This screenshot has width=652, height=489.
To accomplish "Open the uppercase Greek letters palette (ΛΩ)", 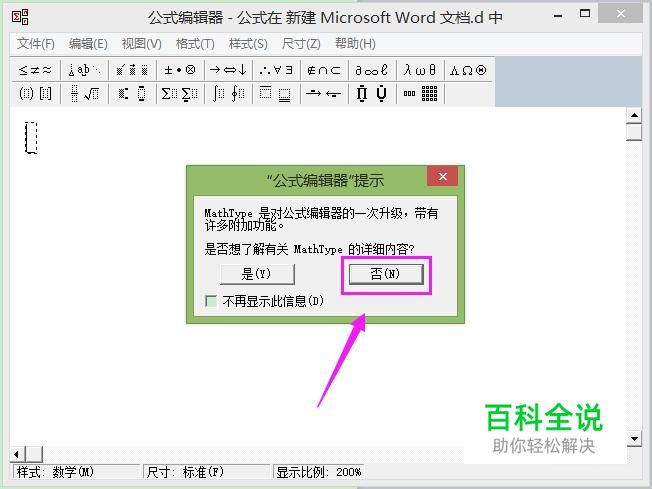I will (x=468, y=70).
